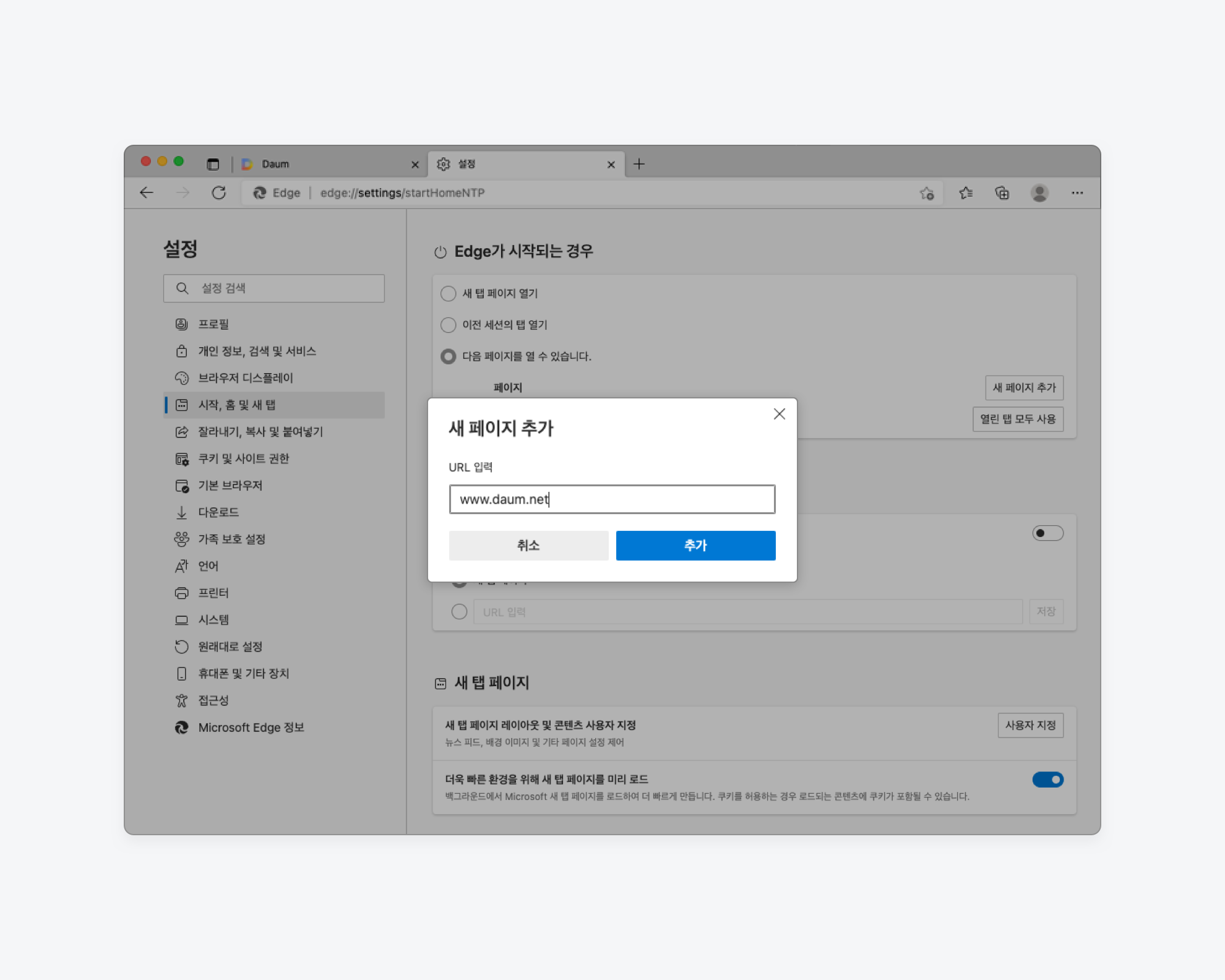Click the close X button on dialog
Screen dimensions: 1225x980
coord(779,414)
